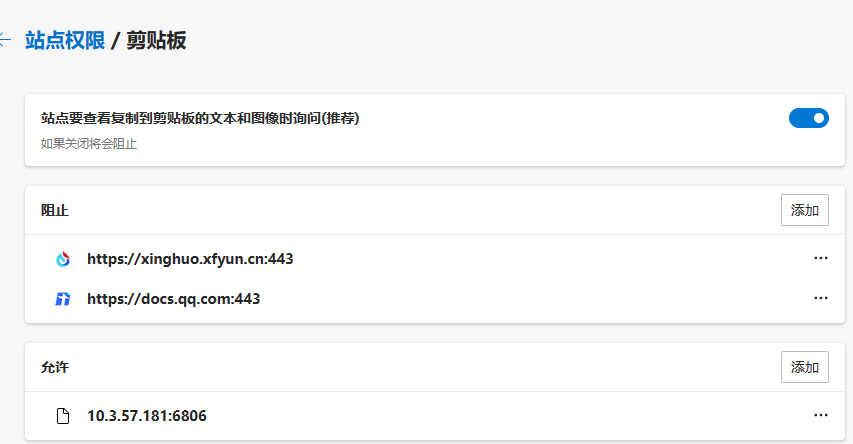
Task: Disable the clipboard ask-before-access toggle
Action: pyautogui.click(x=808, y=118)
